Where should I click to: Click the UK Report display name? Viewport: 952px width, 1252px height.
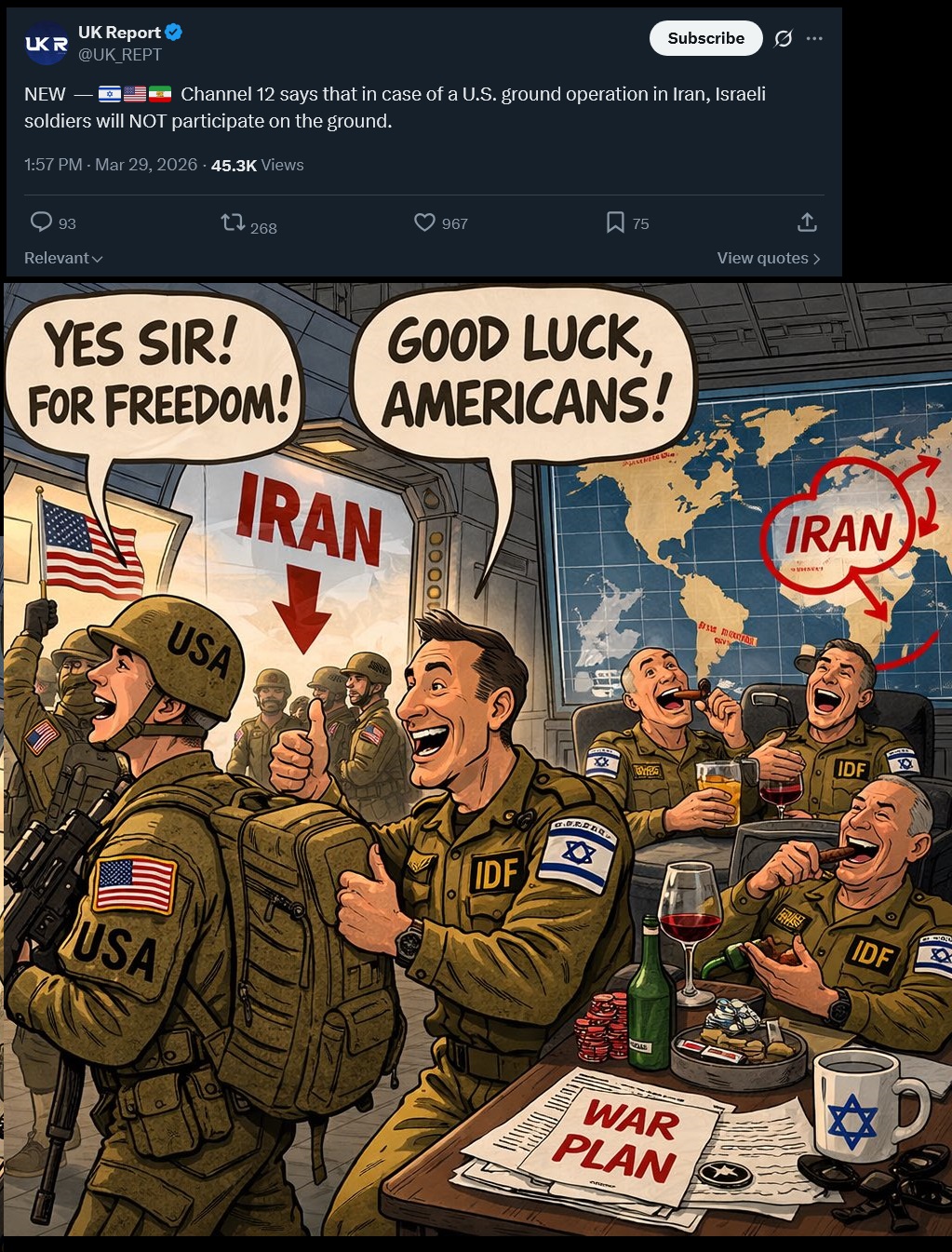point(120,32)
